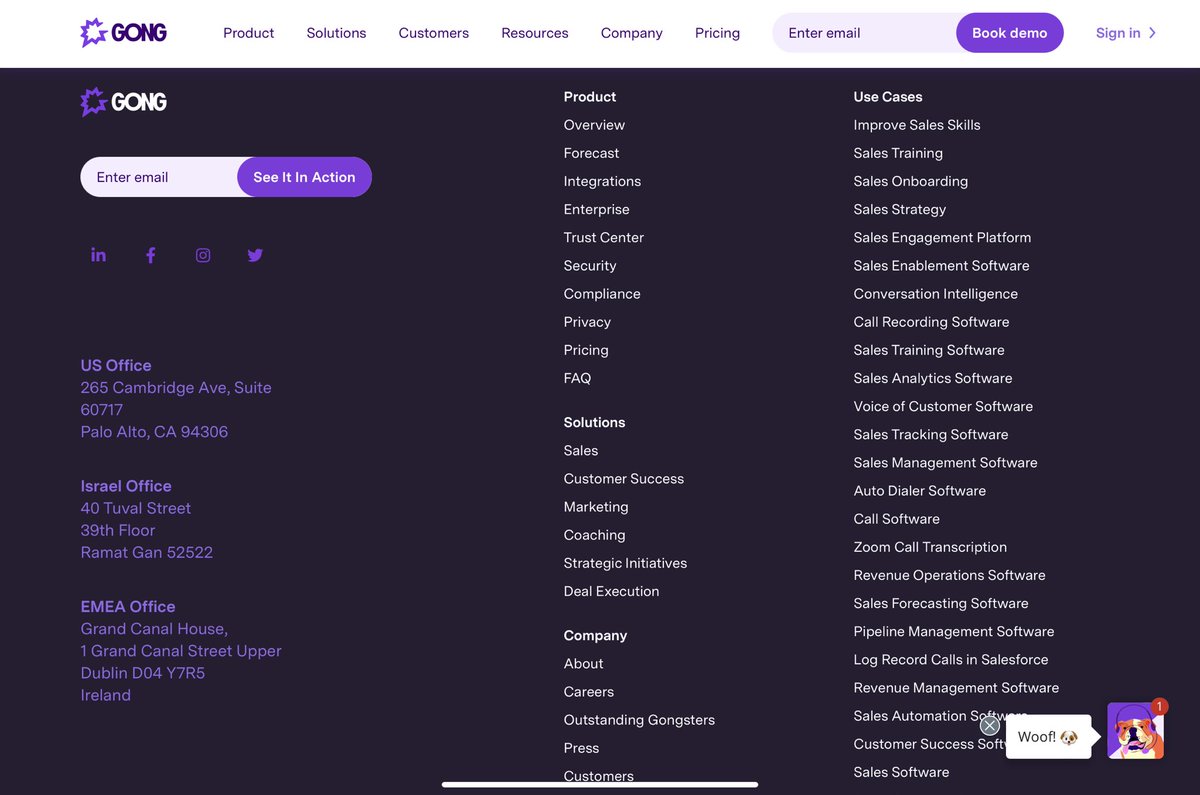Click the See It In Action button
Viewport: 1200px width, 795px height.
click(x=304, y=177)
